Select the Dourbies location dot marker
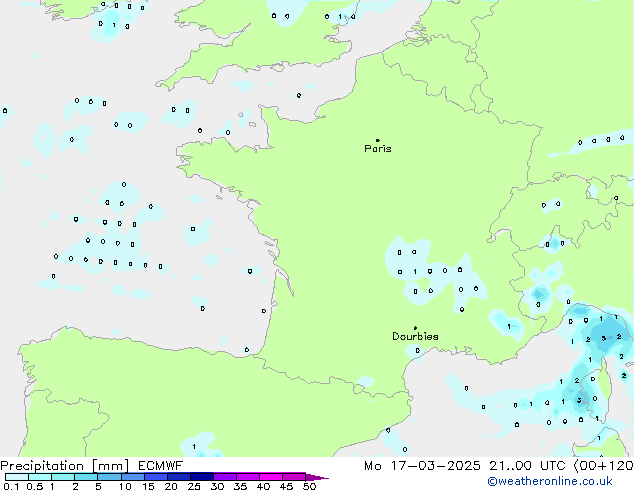 [x=415, y=328]
